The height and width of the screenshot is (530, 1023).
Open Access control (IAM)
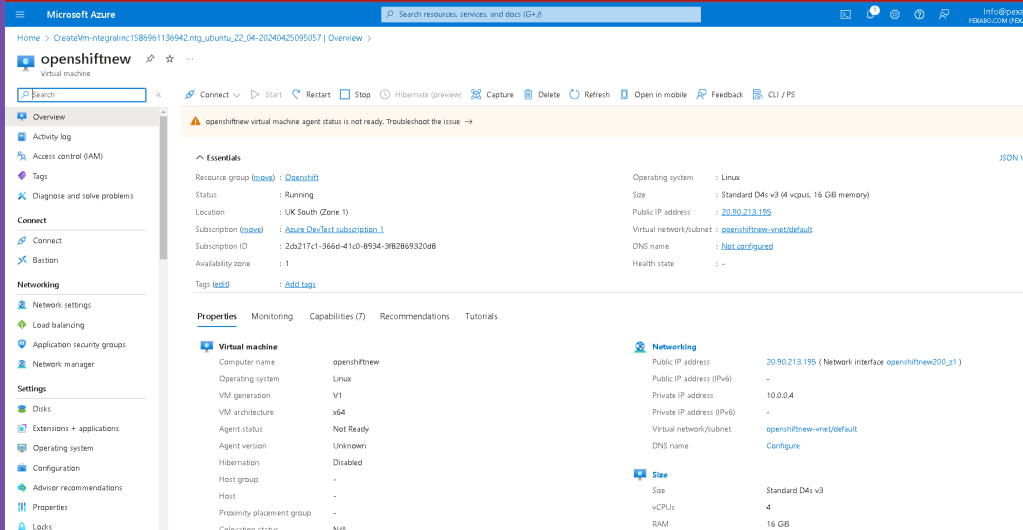pos(67,156)
